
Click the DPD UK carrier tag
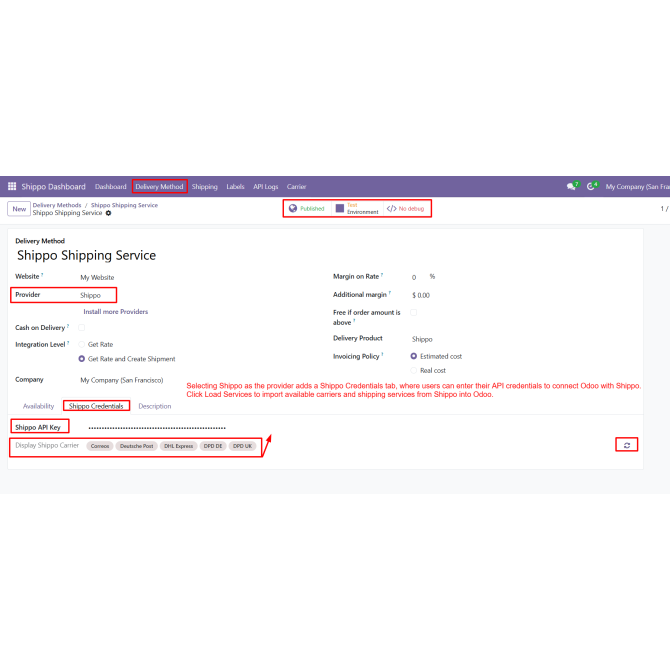(242, 446)
